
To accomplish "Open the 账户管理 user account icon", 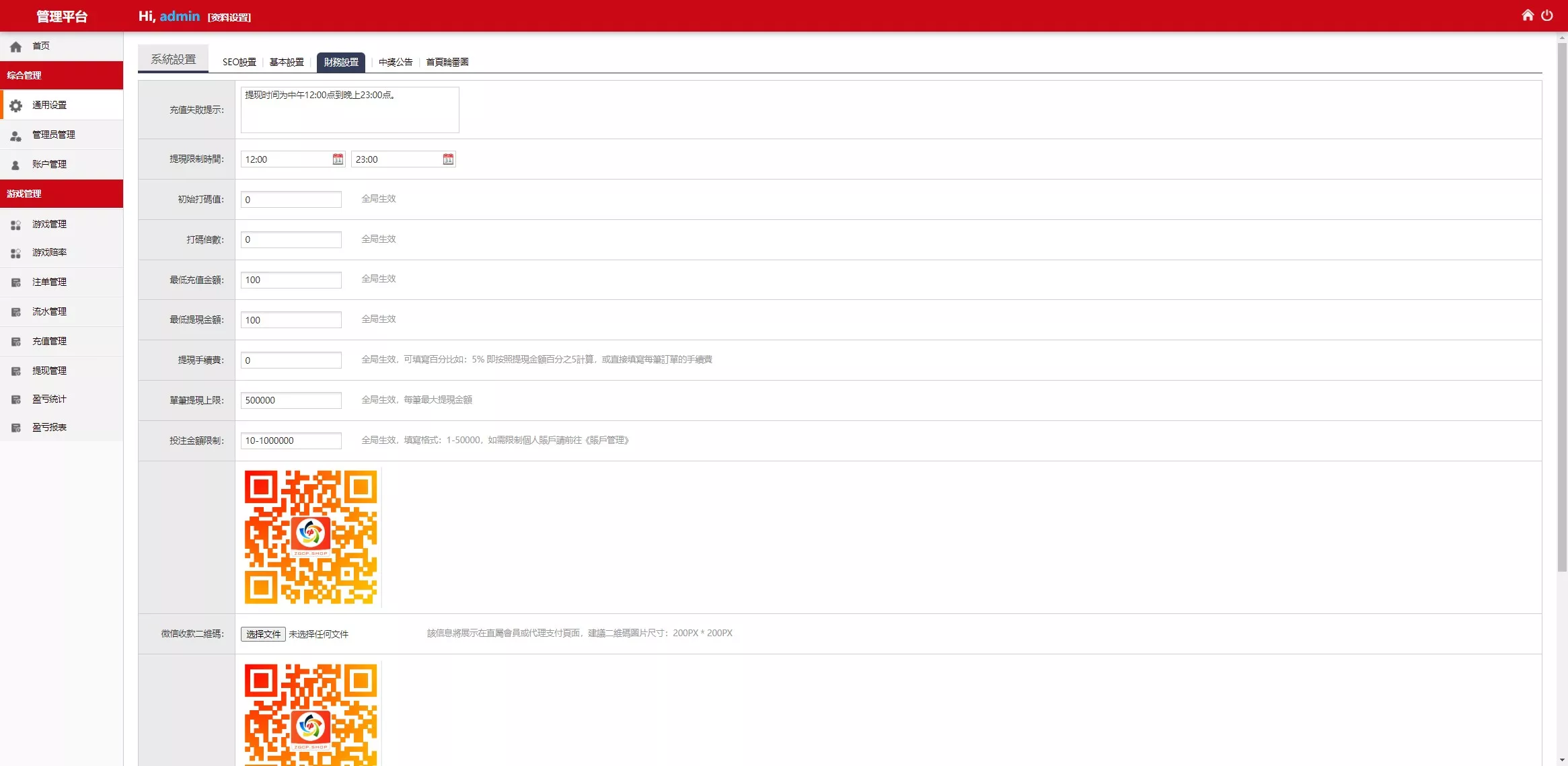I will coord(15,164).
